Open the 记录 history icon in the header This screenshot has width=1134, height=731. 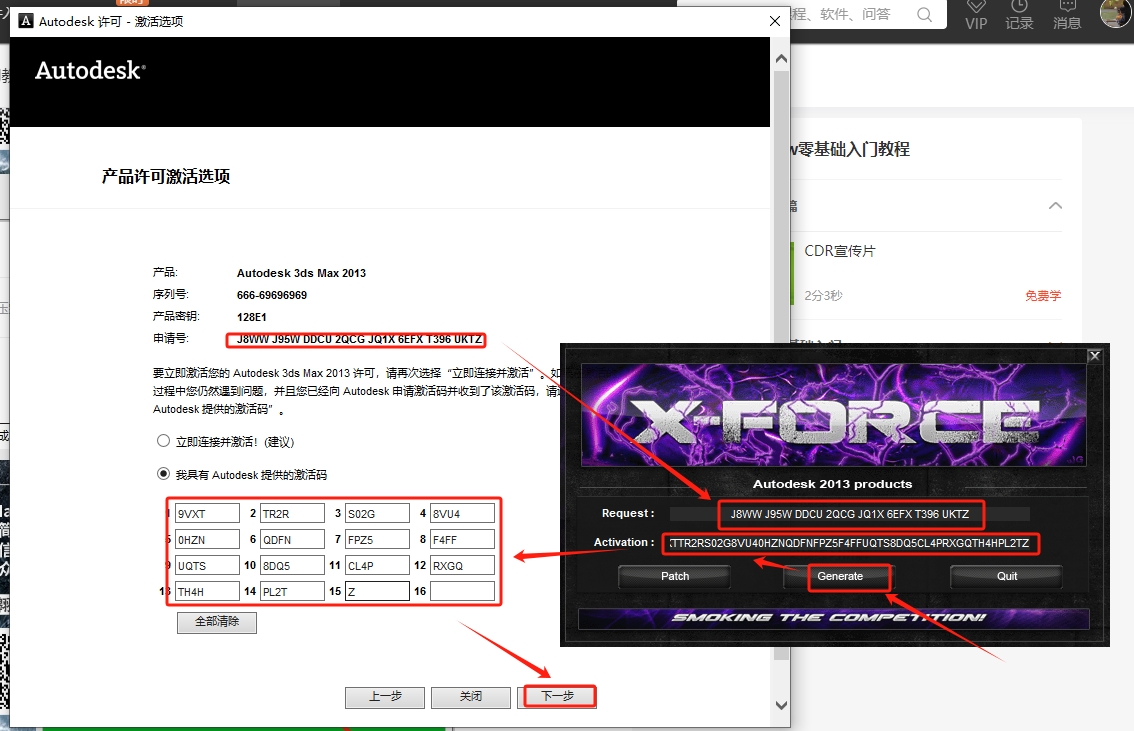click(1019, 14)
